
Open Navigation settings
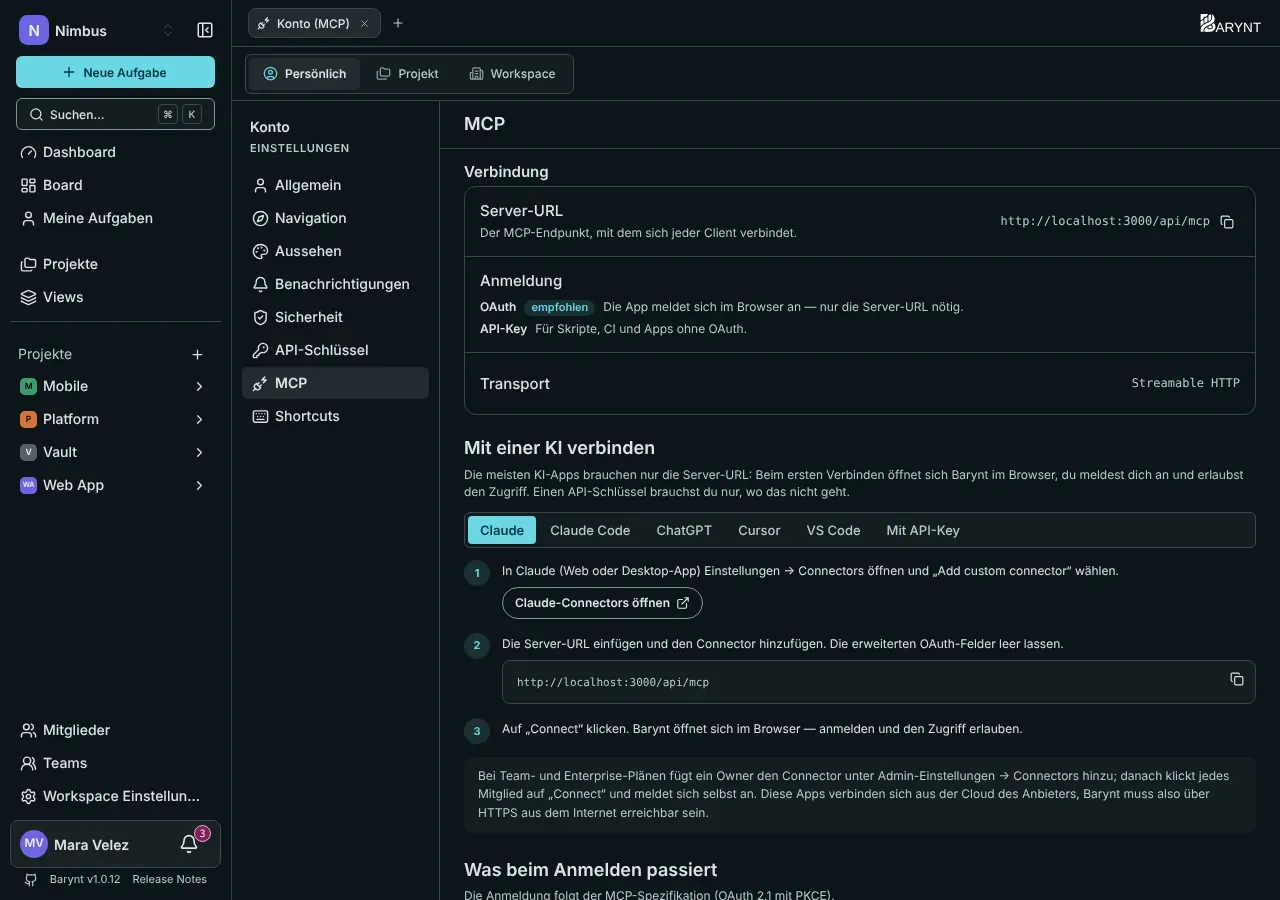335,218
